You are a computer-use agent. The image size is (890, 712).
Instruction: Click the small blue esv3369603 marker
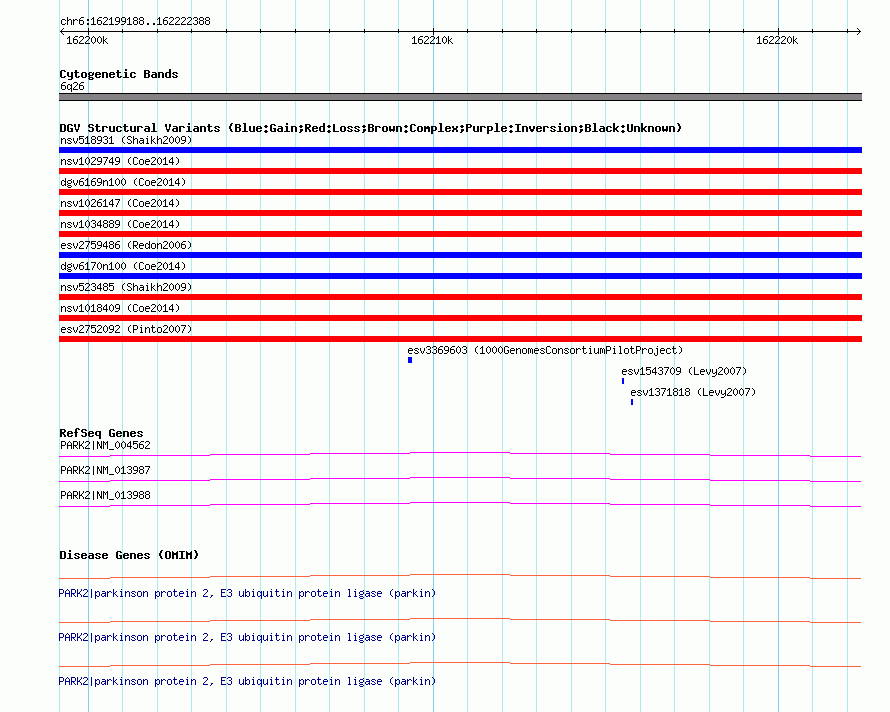(410, 360)
